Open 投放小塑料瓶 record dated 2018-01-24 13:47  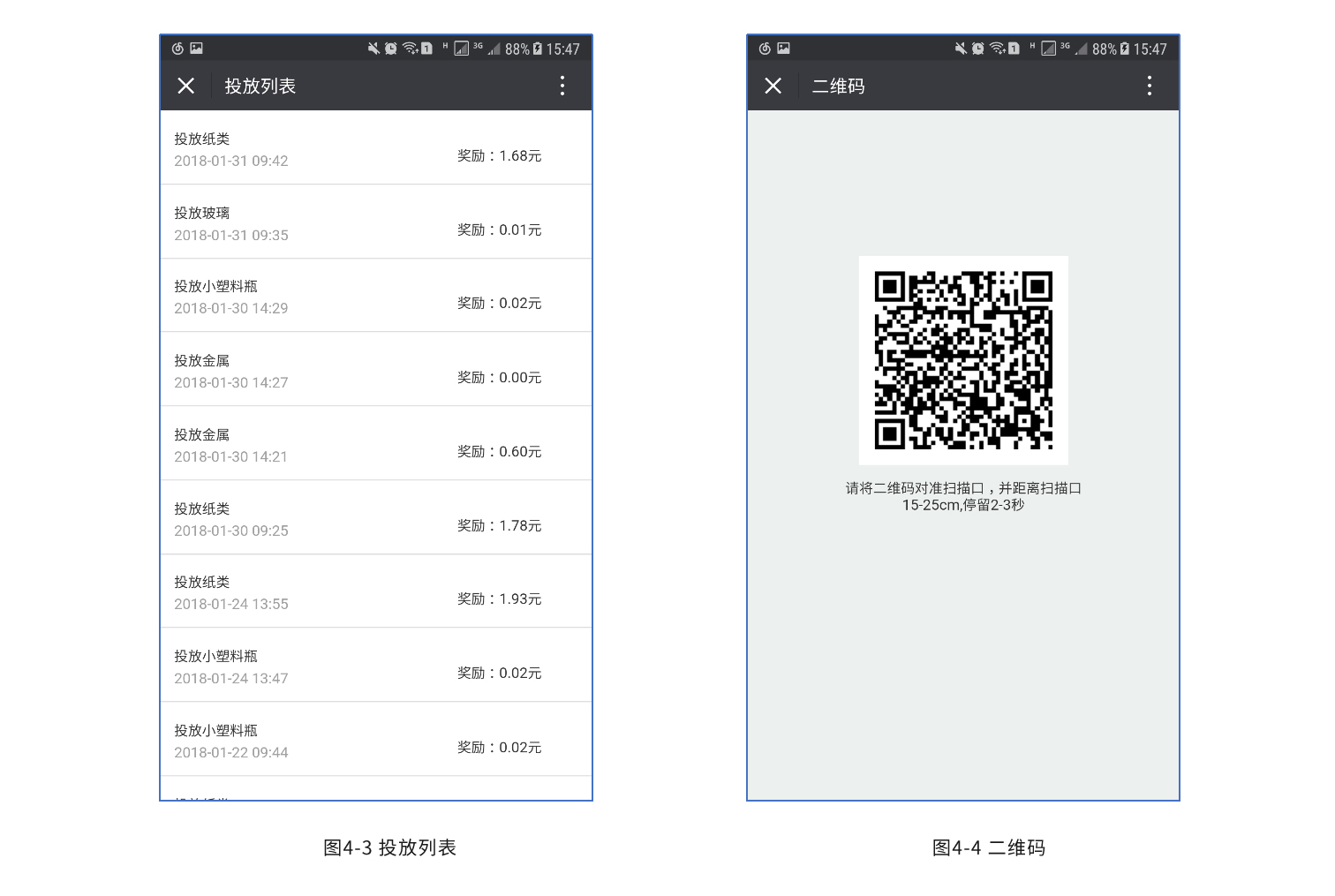click(376, 666)
